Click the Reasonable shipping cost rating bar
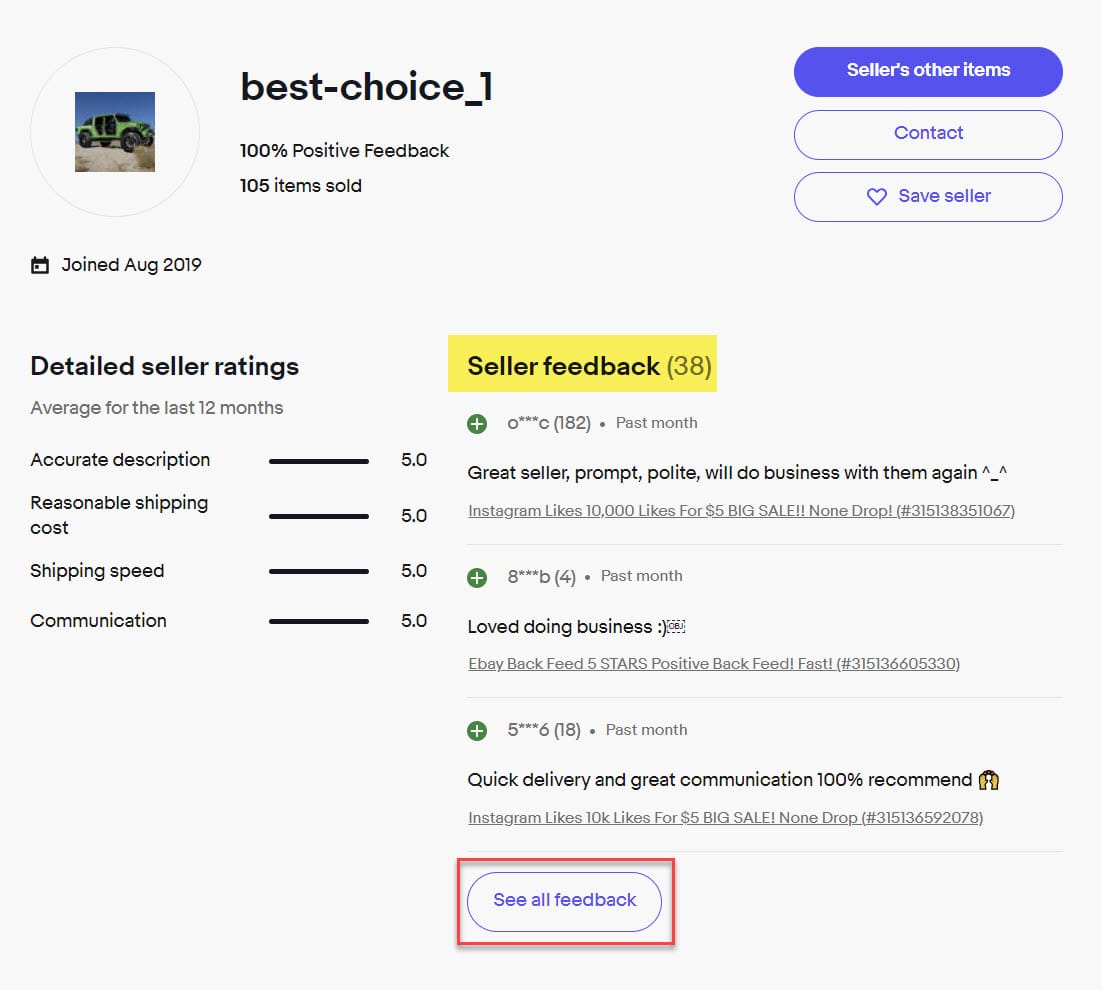The height and width of the screenshot is (990, 1102). click(318, 516)
